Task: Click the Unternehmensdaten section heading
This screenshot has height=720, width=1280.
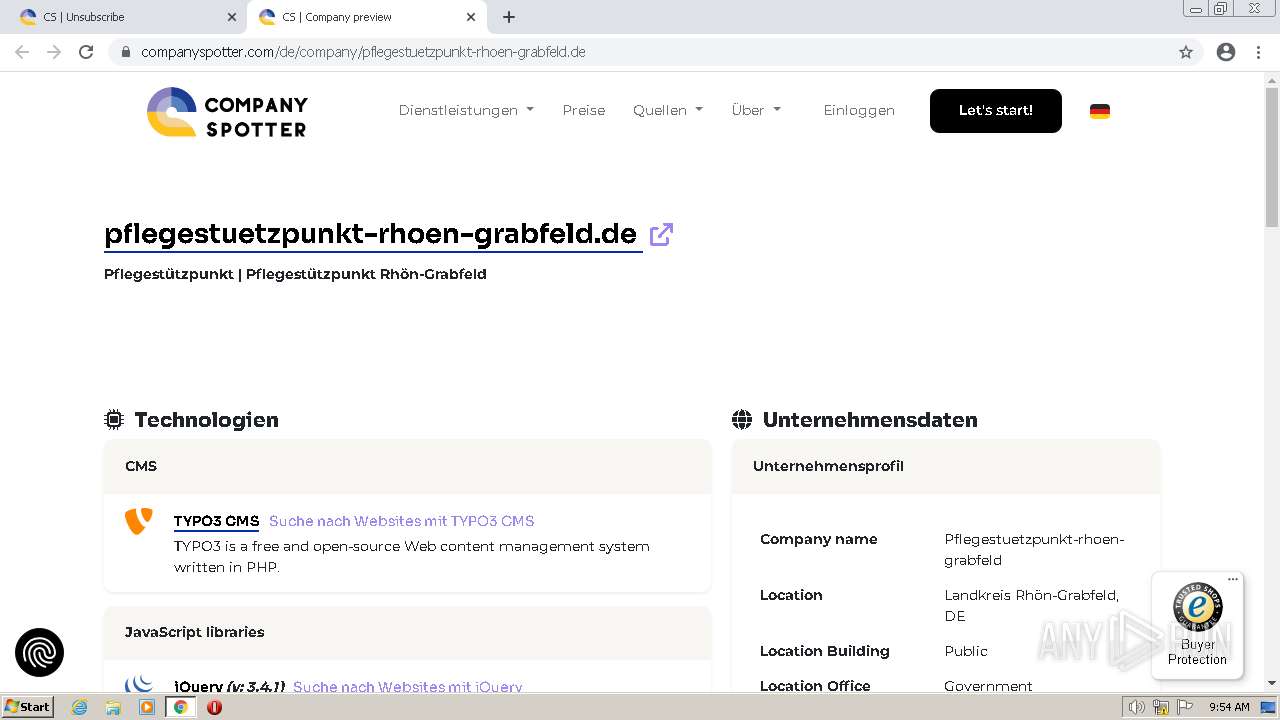Action: click(x=870, y=420)
